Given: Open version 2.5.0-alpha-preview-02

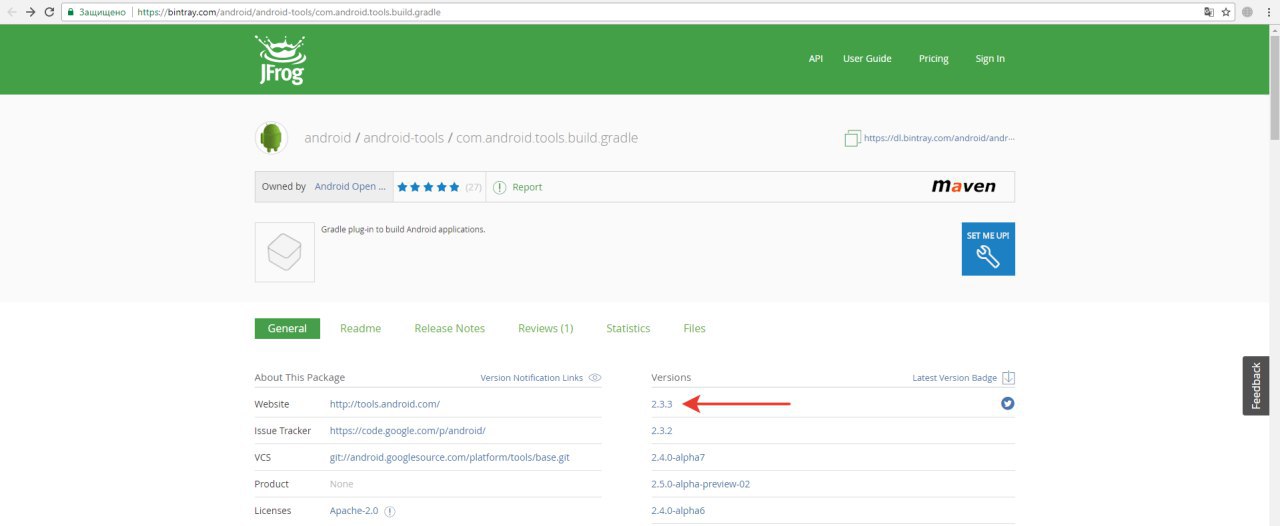Looking at the screenshot, I should (x=701, y=484).
